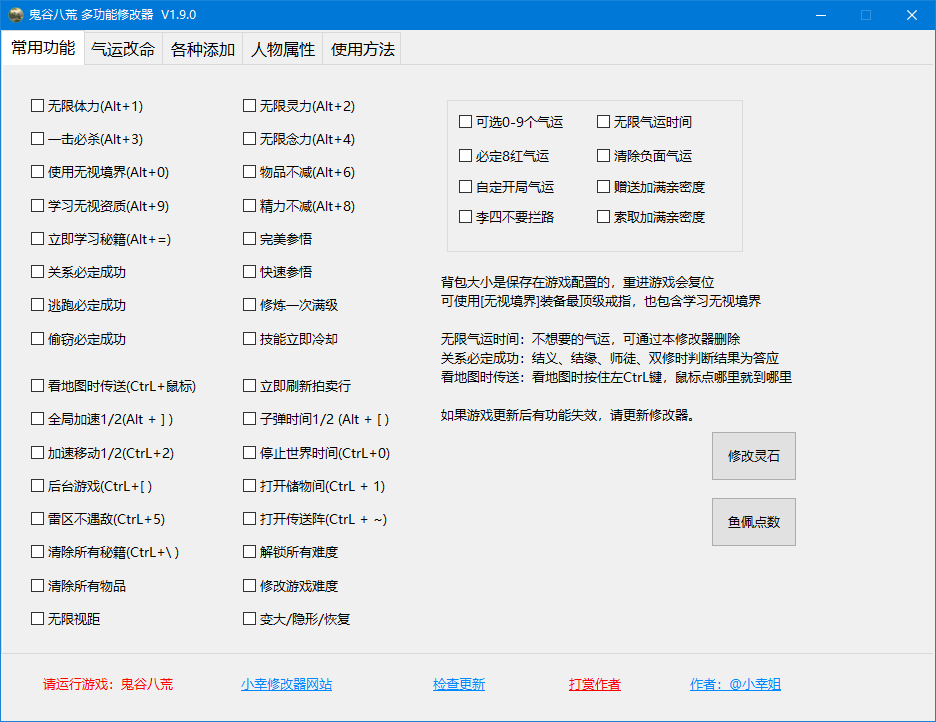Select the 人物属性 tab

(284, 48)
